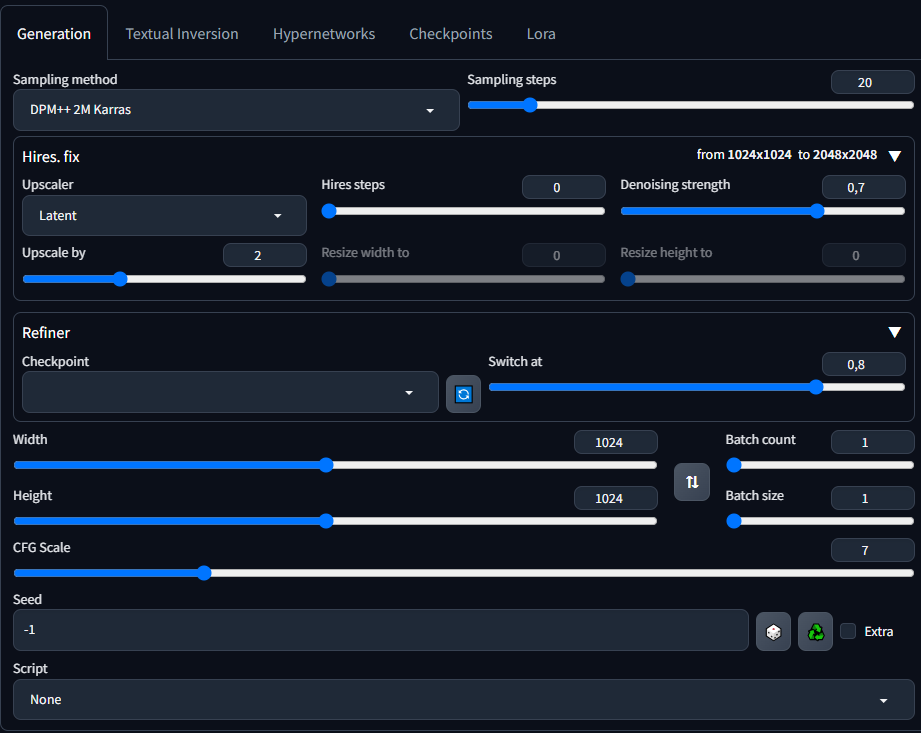
Task: Click the 'CFG Scale' label
Action: (42, 547)
